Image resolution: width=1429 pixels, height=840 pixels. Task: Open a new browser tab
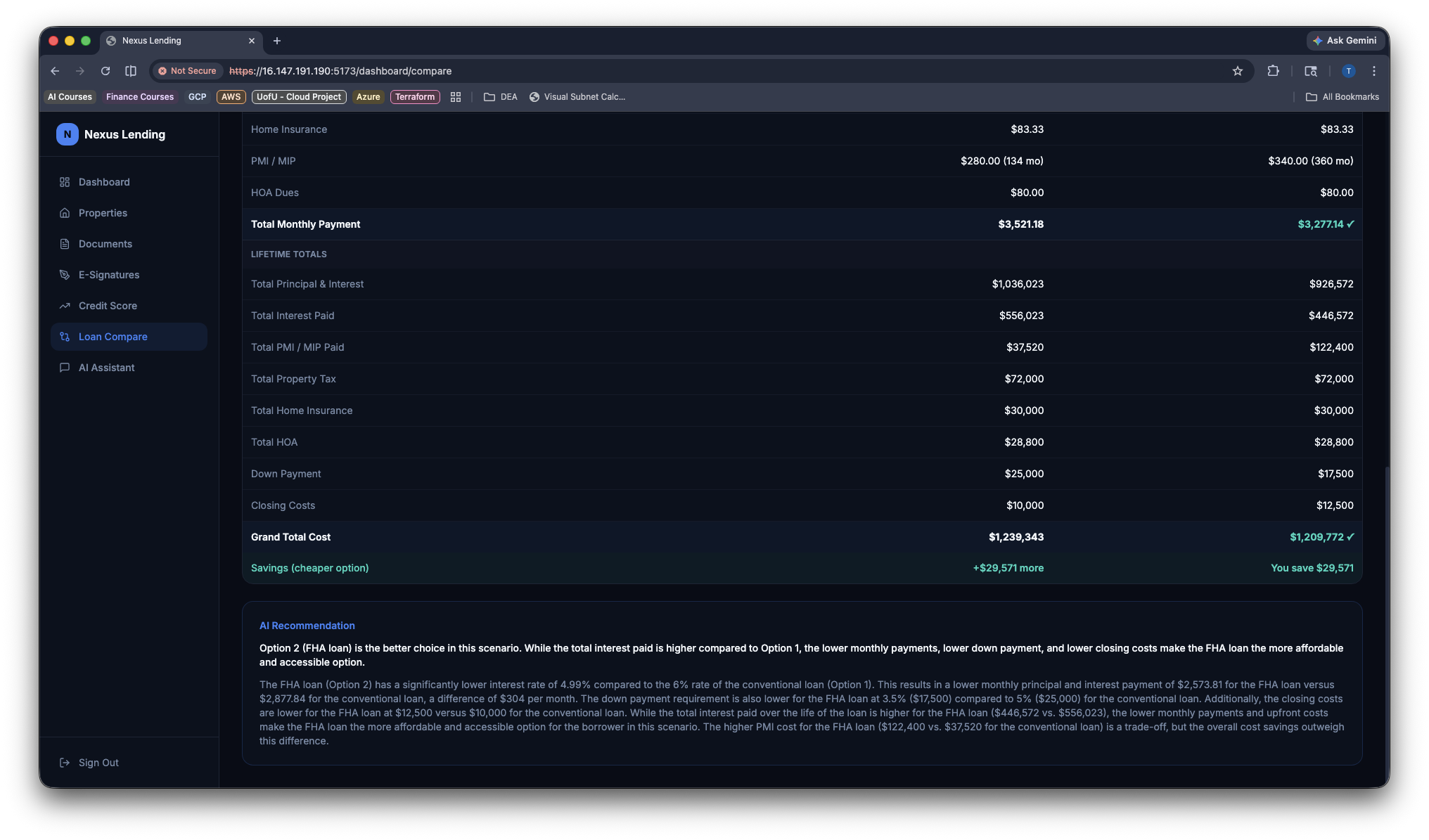click(277, 41)
